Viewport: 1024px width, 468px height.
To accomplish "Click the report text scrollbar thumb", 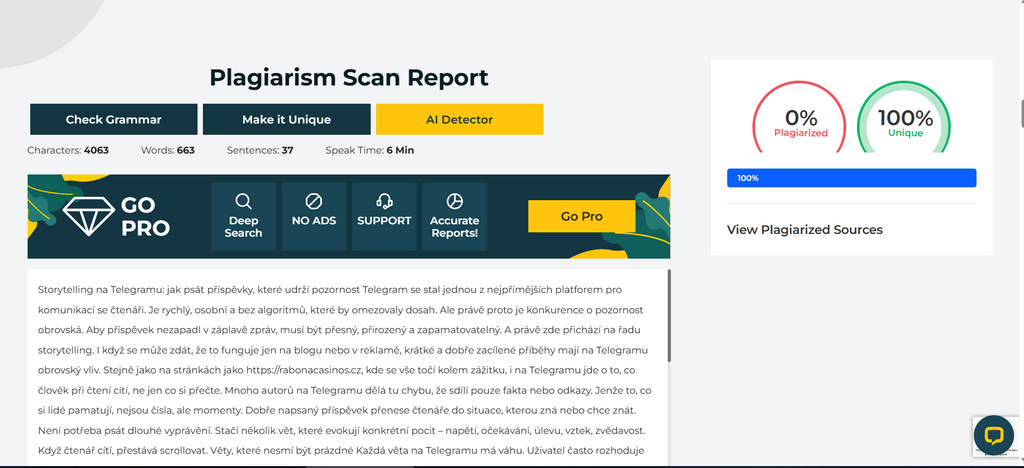I will click(668, 315).
